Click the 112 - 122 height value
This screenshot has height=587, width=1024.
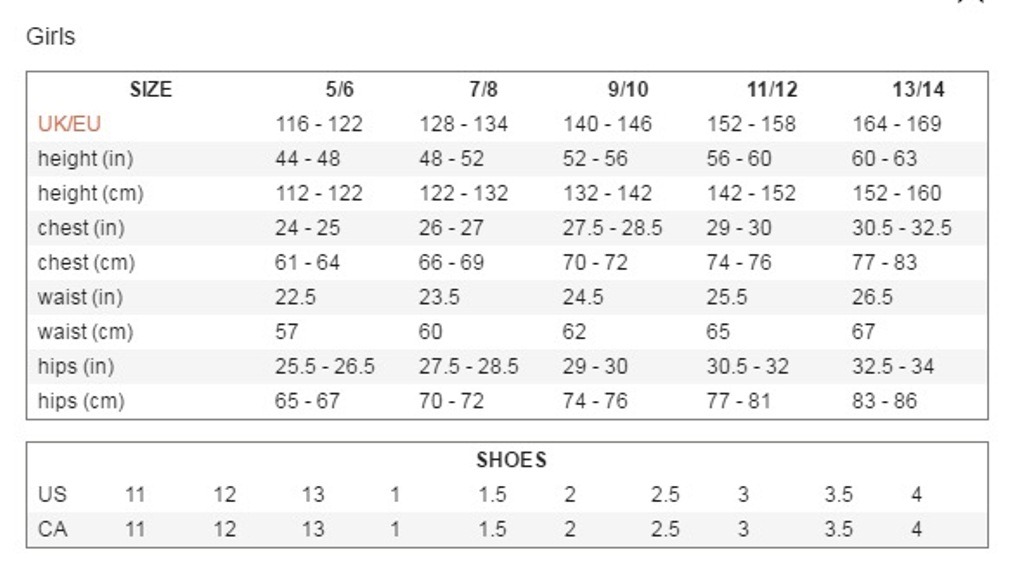(x=319, y=193)
